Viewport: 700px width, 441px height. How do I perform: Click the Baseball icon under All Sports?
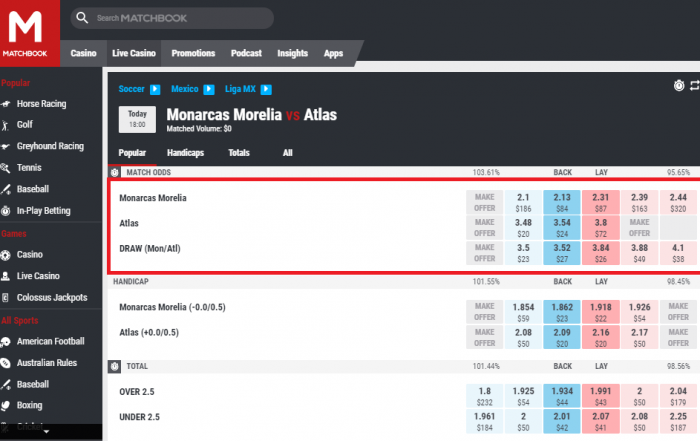pos(5,384)
